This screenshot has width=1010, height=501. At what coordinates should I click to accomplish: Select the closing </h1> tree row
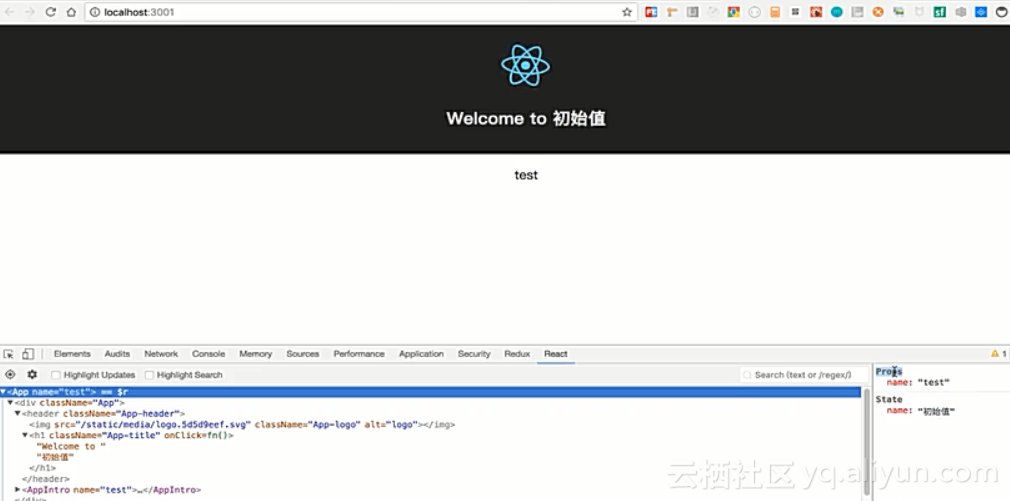(43, 468)
